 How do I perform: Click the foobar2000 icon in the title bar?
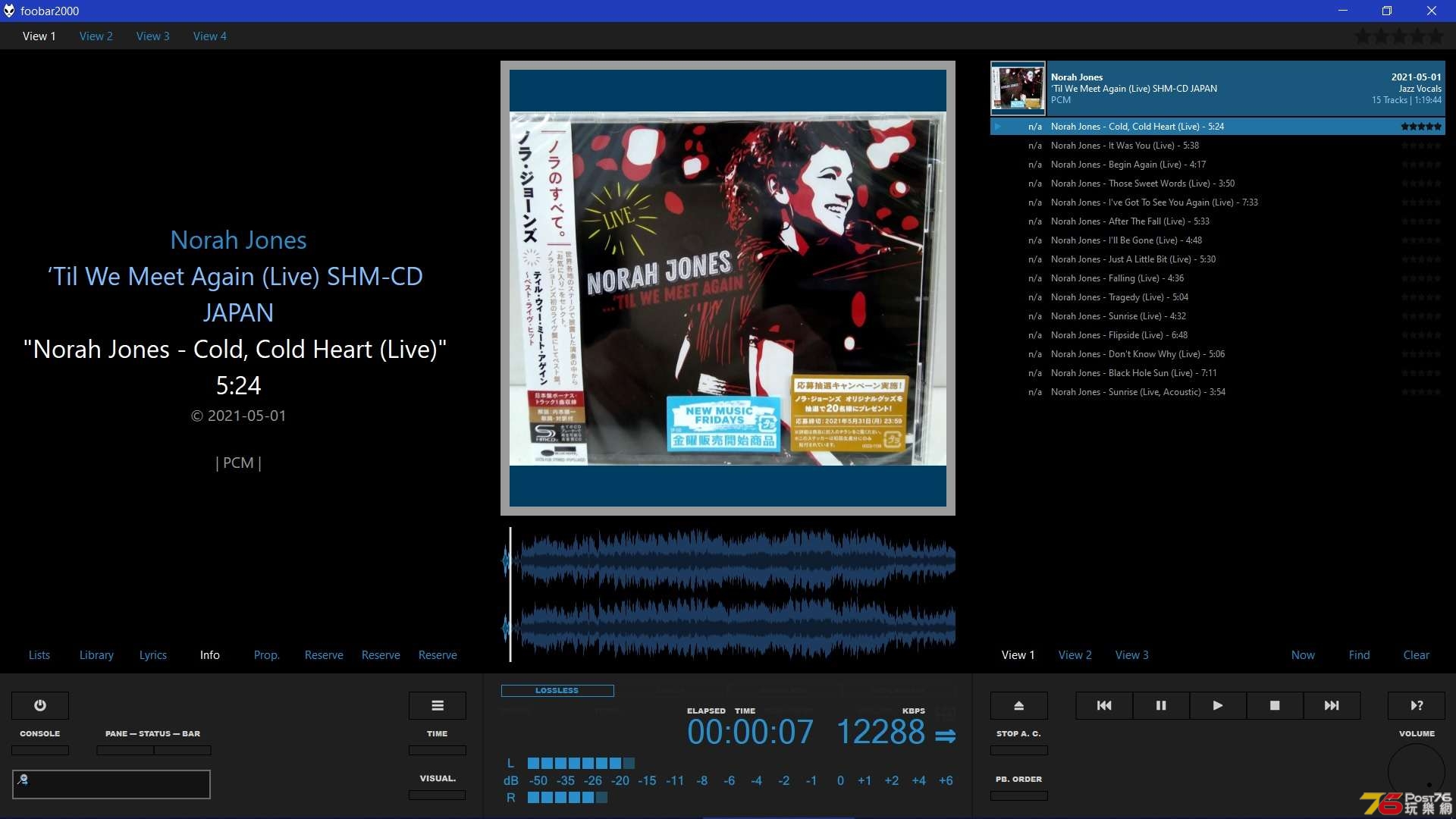point(9,11)
